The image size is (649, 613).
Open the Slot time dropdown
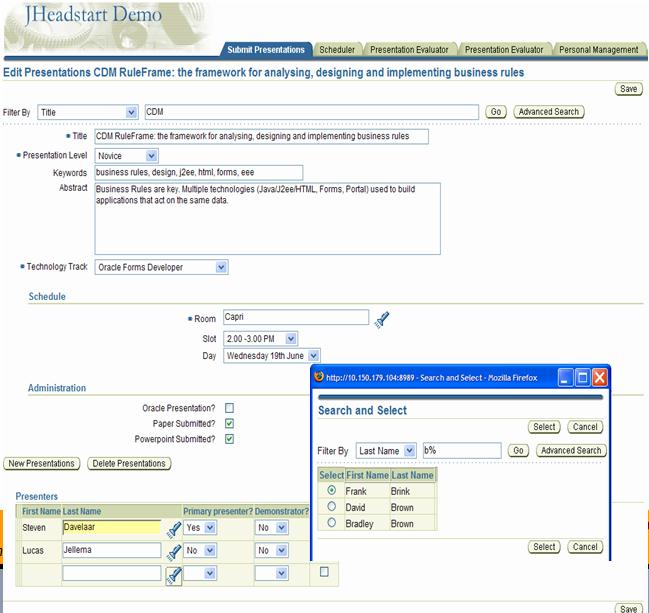coord(260,339)
